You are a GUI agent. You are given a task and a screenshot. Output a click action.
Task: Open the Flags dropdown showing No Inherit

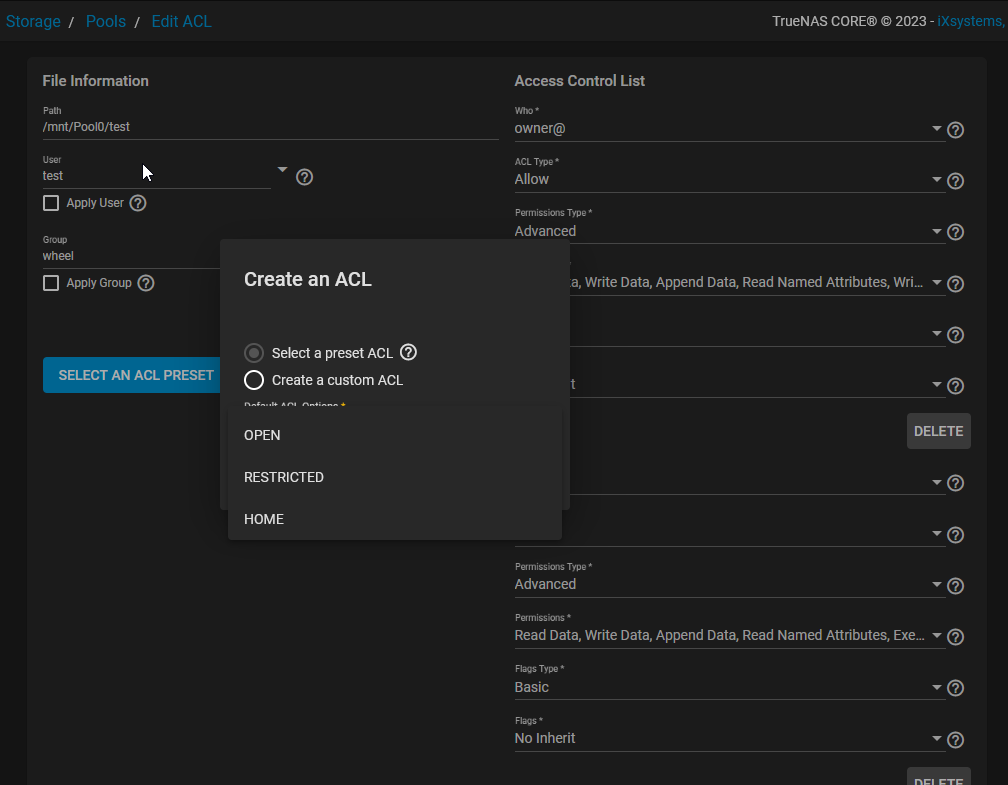936,740
